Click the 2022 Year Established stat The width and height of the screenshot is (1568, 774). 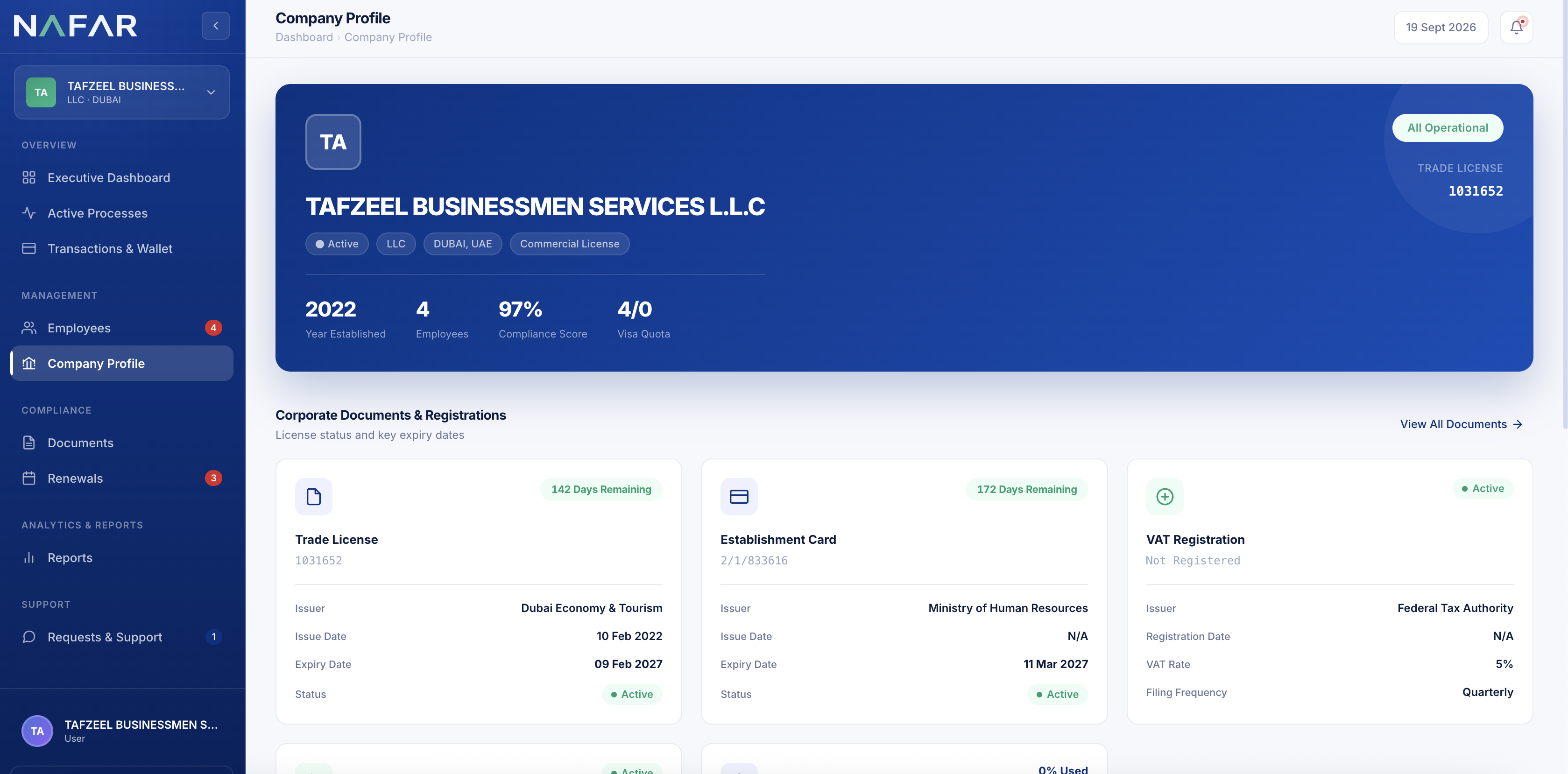(x=345, y=319)
